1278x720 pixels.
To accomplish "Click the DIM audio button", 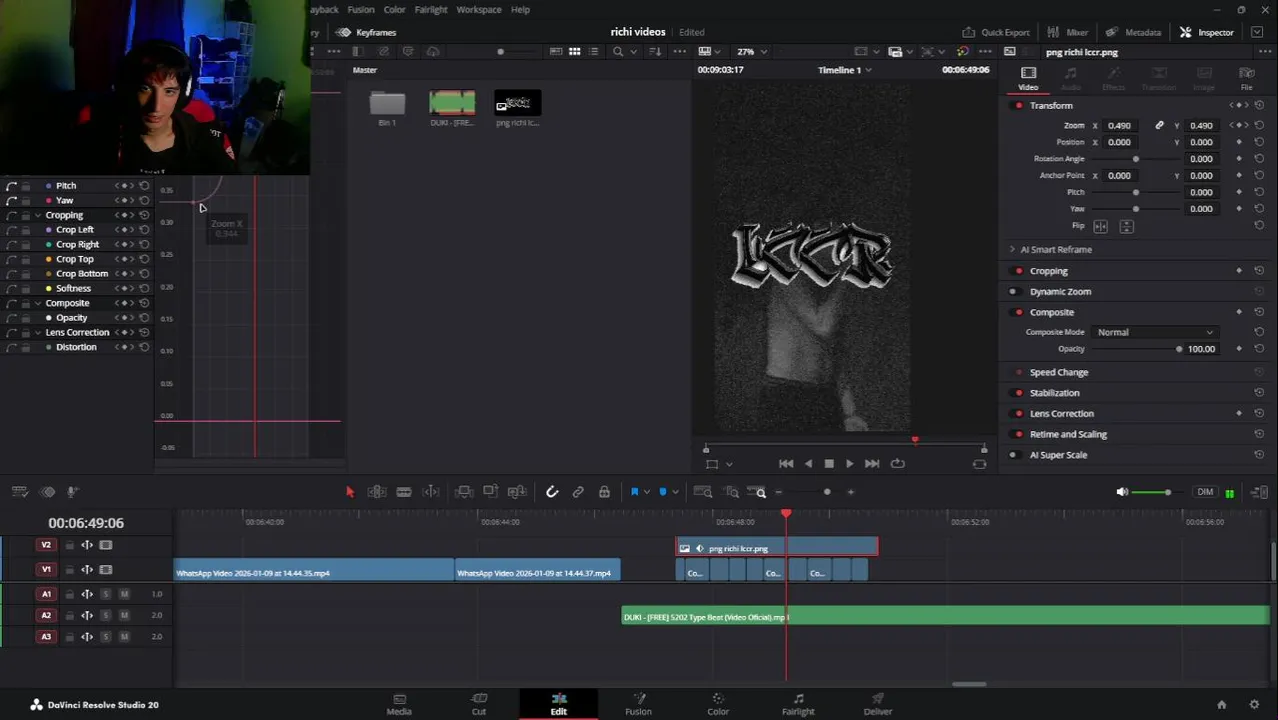I will pyautogui.click(x=1205, y=492).
